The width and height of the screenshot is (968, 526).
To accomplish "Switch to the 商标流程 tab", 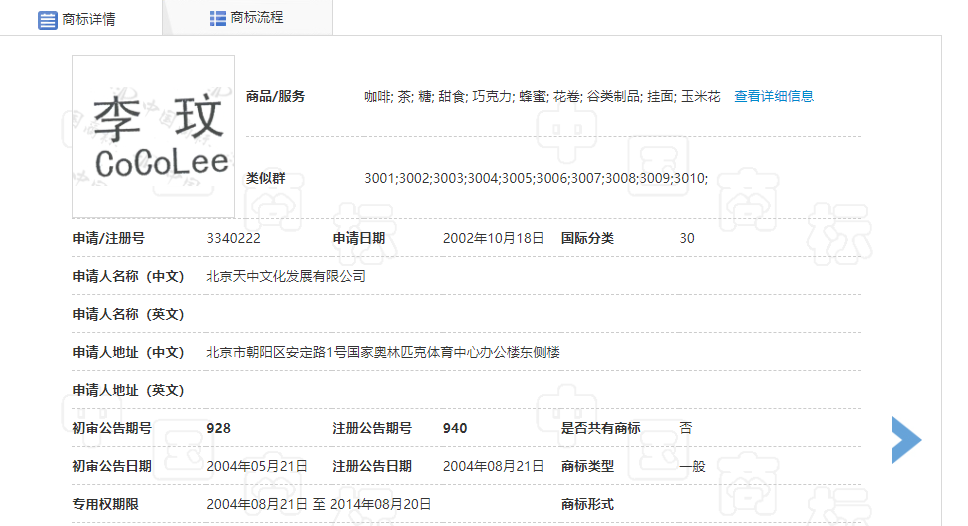I will click(x=248, y=18).
